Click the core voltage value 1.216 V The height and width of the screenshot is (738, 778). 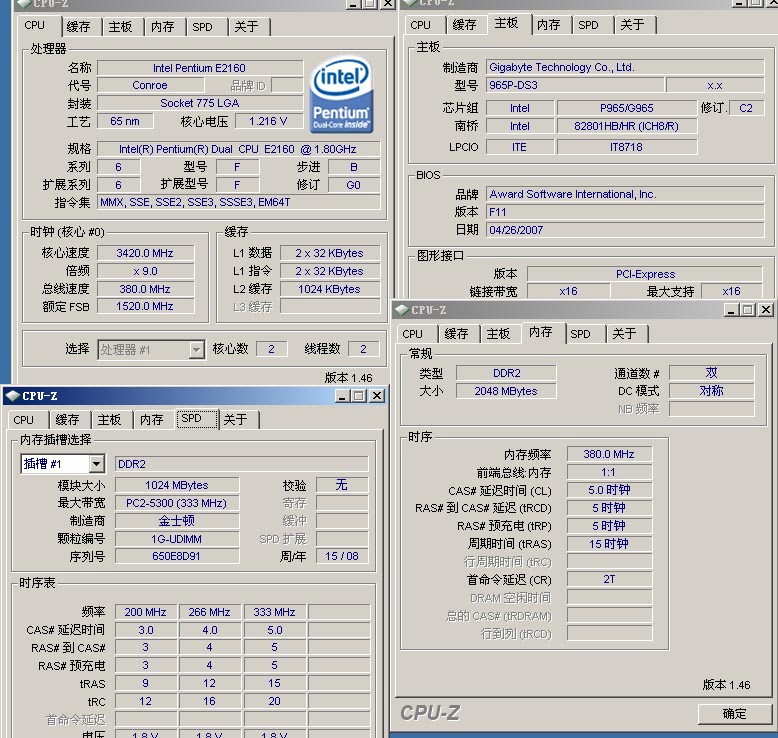[268, 121]
